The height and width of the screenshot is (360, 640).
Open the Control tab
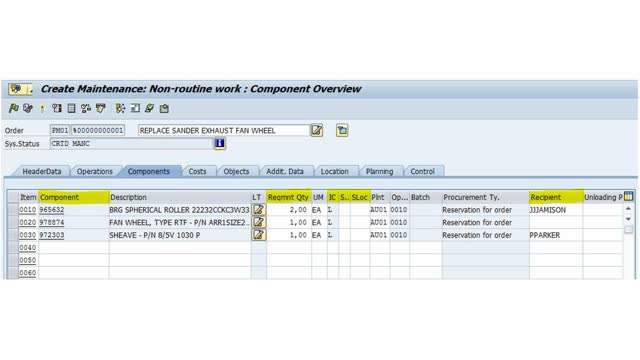tap(422, 171)
